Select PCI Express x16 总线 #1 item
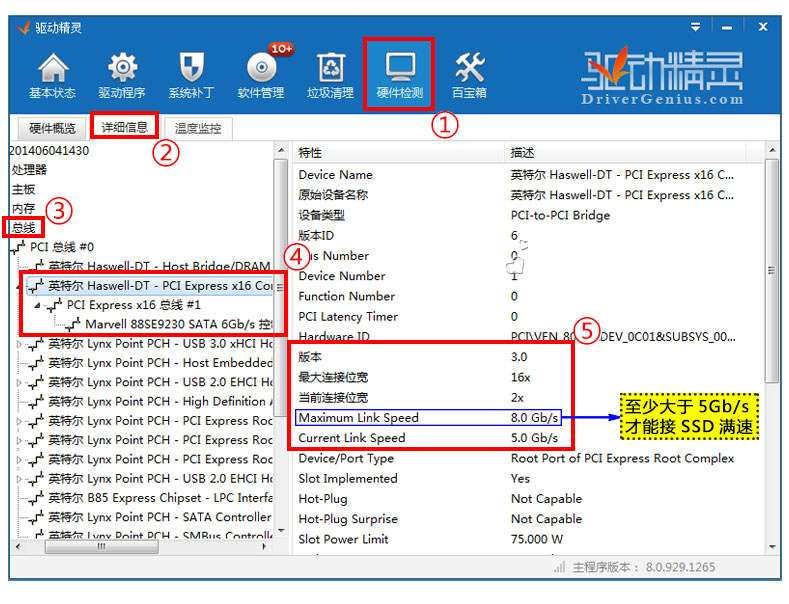 [x=133, y=305]
